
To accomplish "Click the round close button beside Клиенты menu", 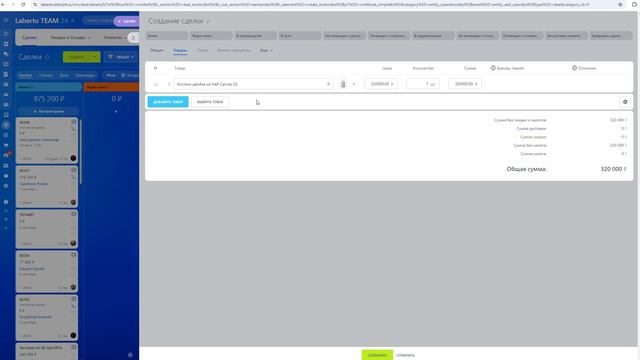I will 133,38.
